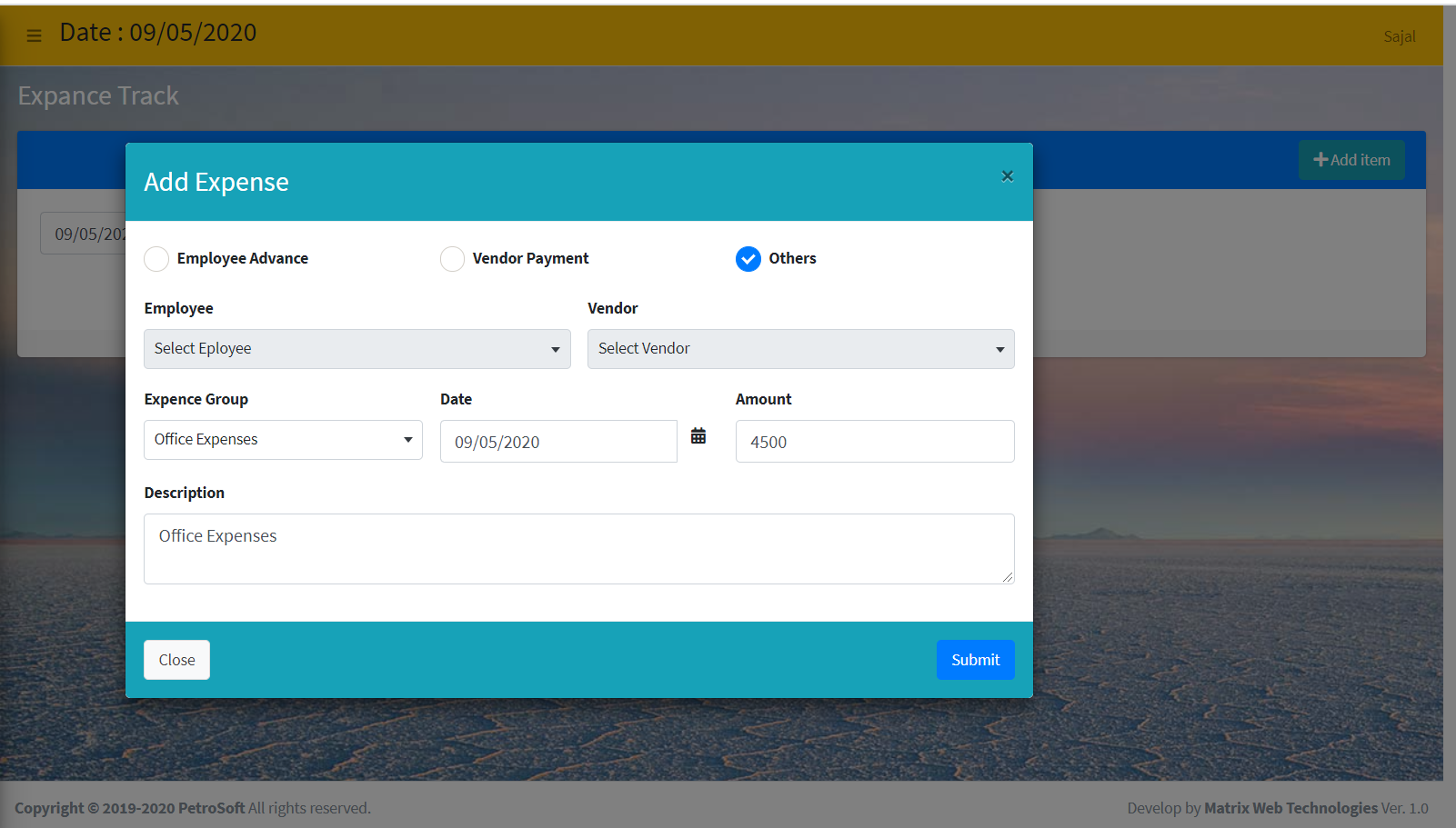Open the hamburger menu icon
Screen dimensions: 1456x828
tap(34, 36)
